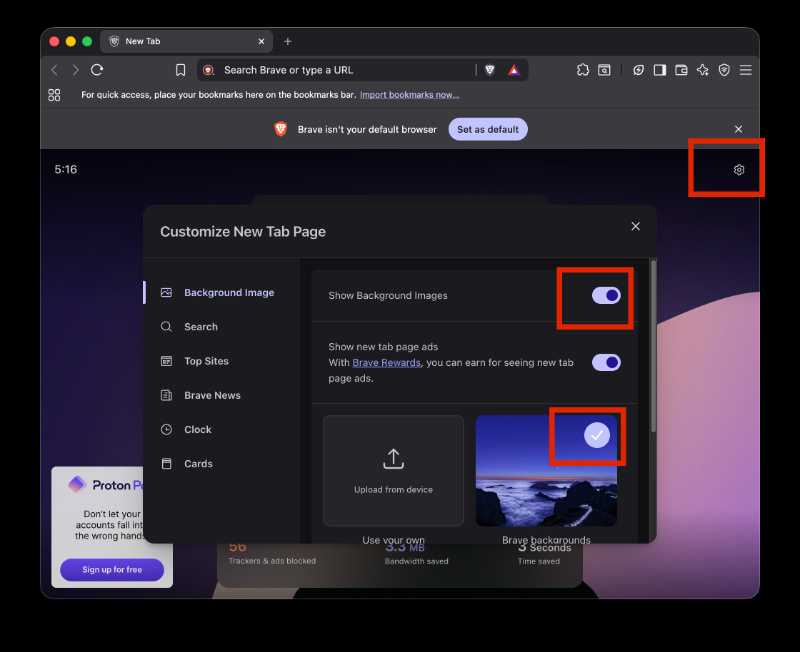The image size is (800, 652).
Task: Click the Upload from device tile
Action: point(393,470)
